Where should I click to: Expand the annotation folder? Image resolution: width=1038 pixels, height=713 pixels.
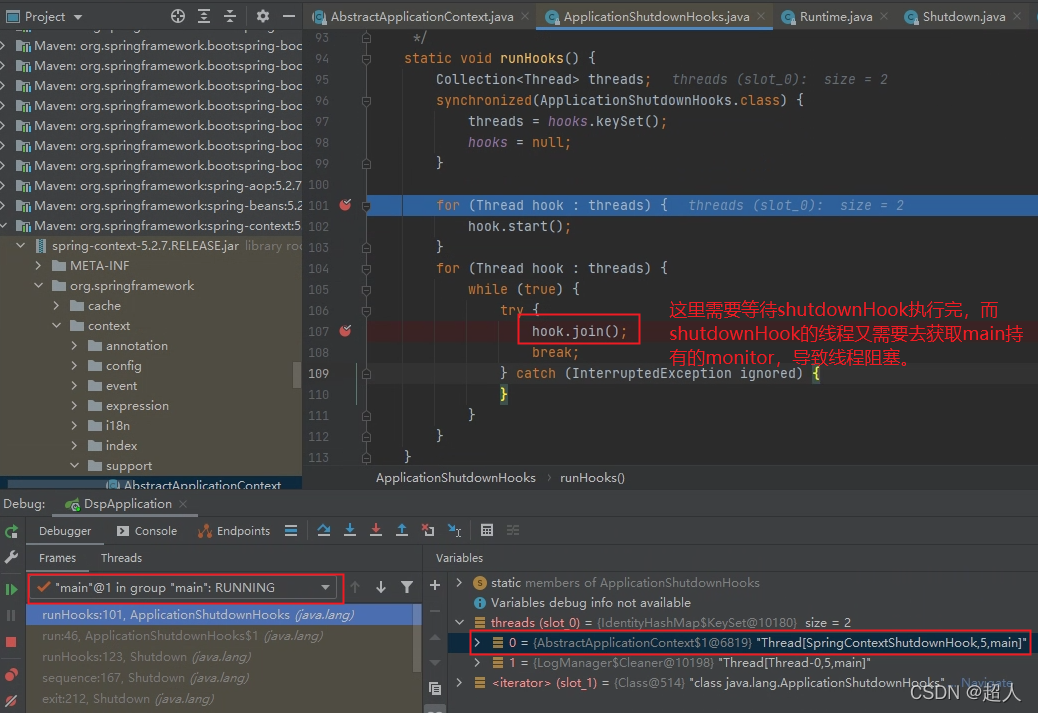coord(74,346)
